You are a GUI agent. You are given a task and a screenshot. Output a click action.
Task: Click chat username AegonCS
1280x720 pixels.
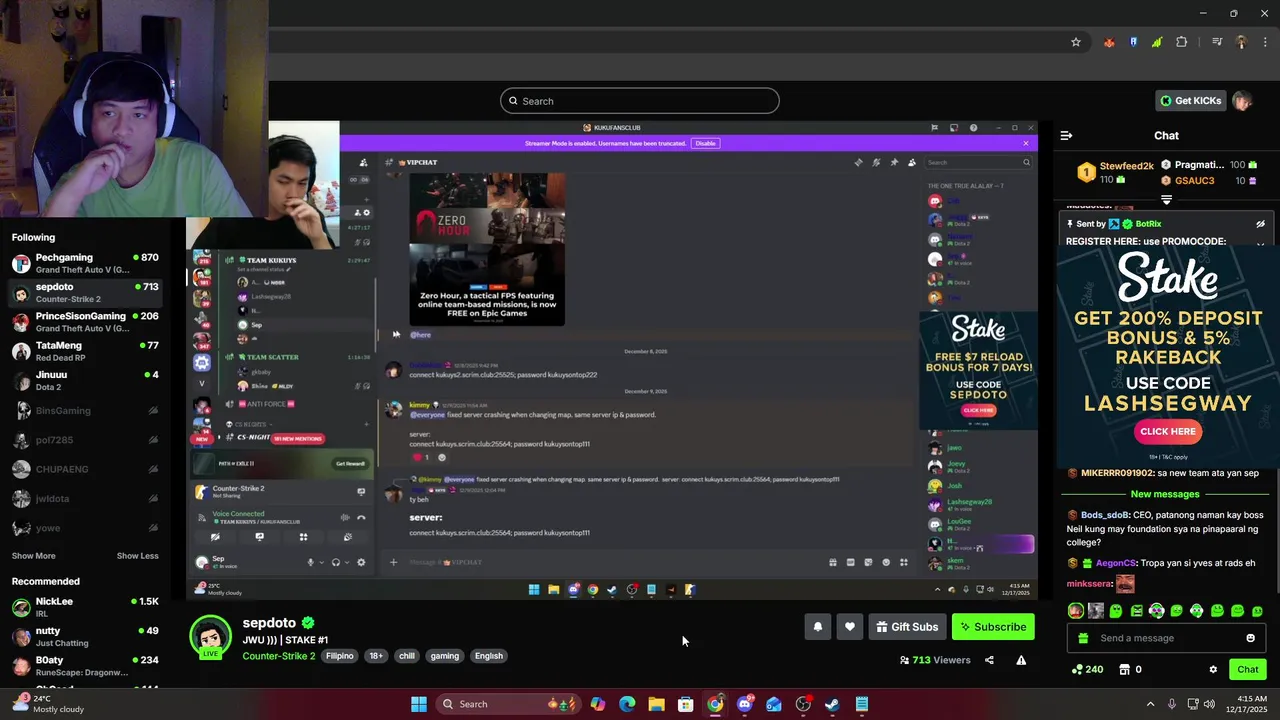[x=1116, y=563]
